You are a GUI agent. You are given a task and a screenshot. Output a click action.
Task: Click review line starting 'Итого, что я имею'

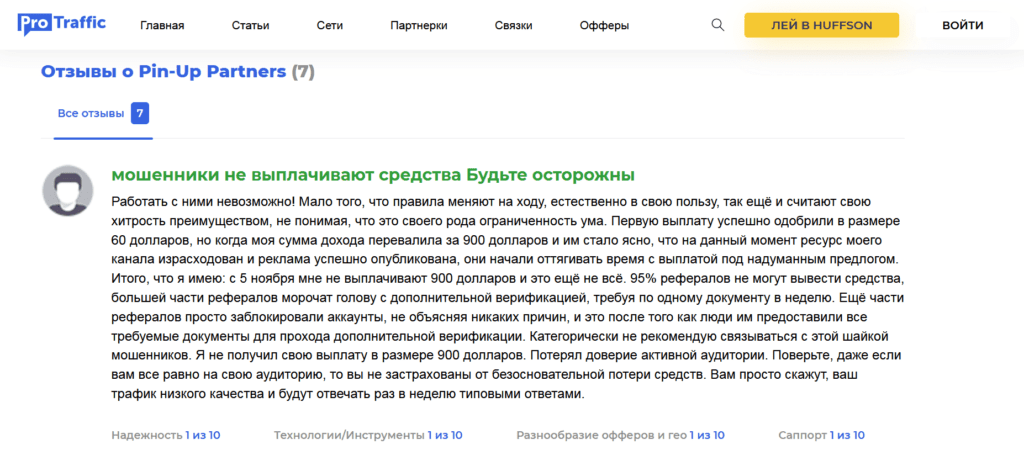(x=507, y=278)
